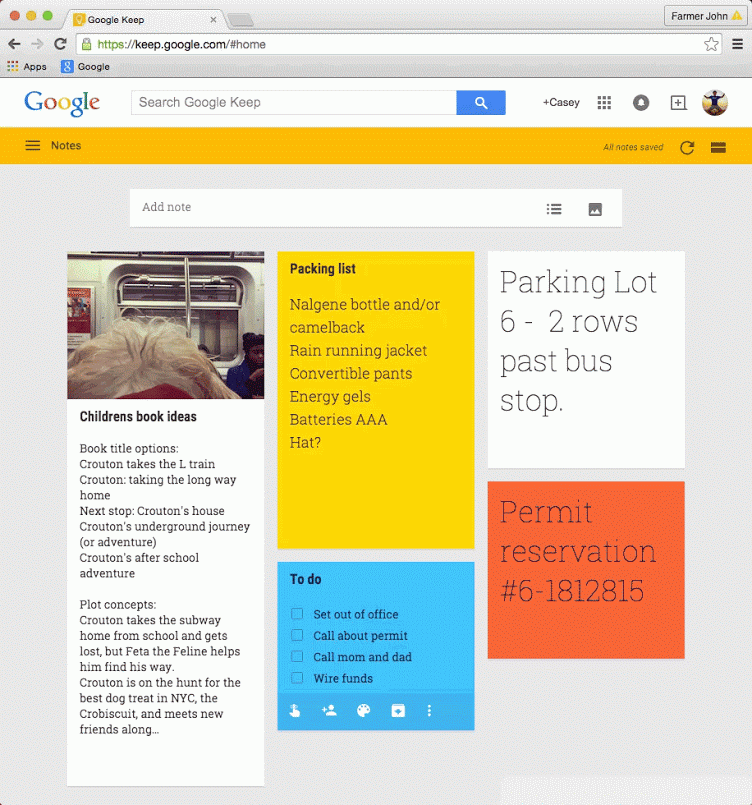Check Call mom and dad item

click(297, 657)
